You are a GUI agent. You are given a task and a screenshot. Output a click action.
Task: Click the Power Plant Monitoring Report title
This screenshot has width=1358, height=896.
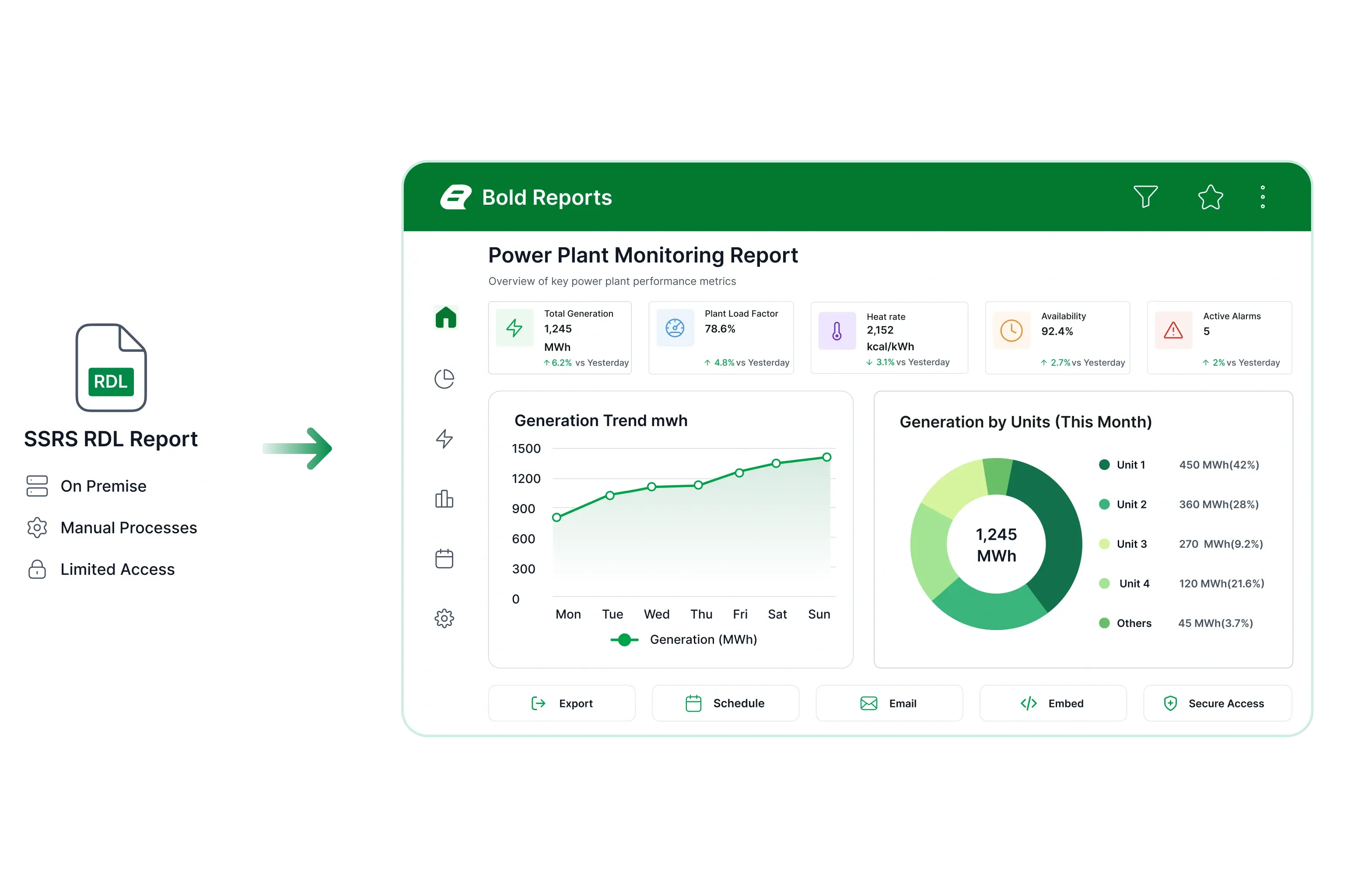coord(643,255)
